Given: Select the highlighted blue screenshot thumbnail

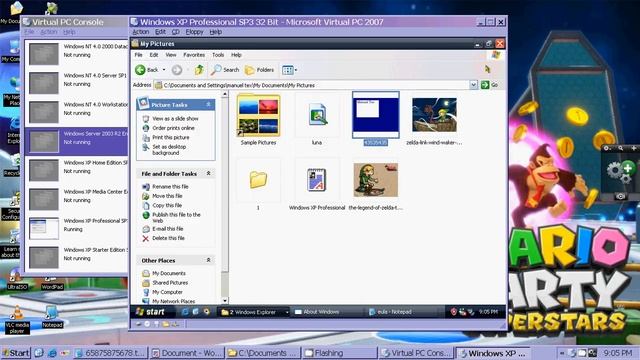Looking at the screenshot, I should coord(376,115).
